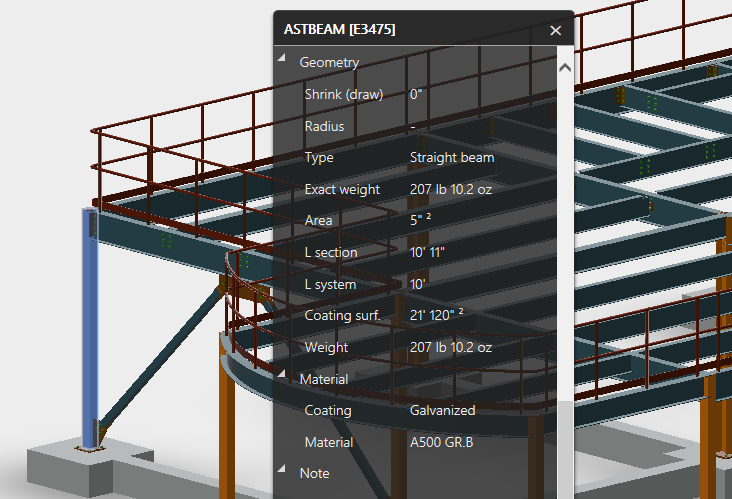Select the Area property label
The width and height of the screenshot is (732, 499).
pos(318,220)
